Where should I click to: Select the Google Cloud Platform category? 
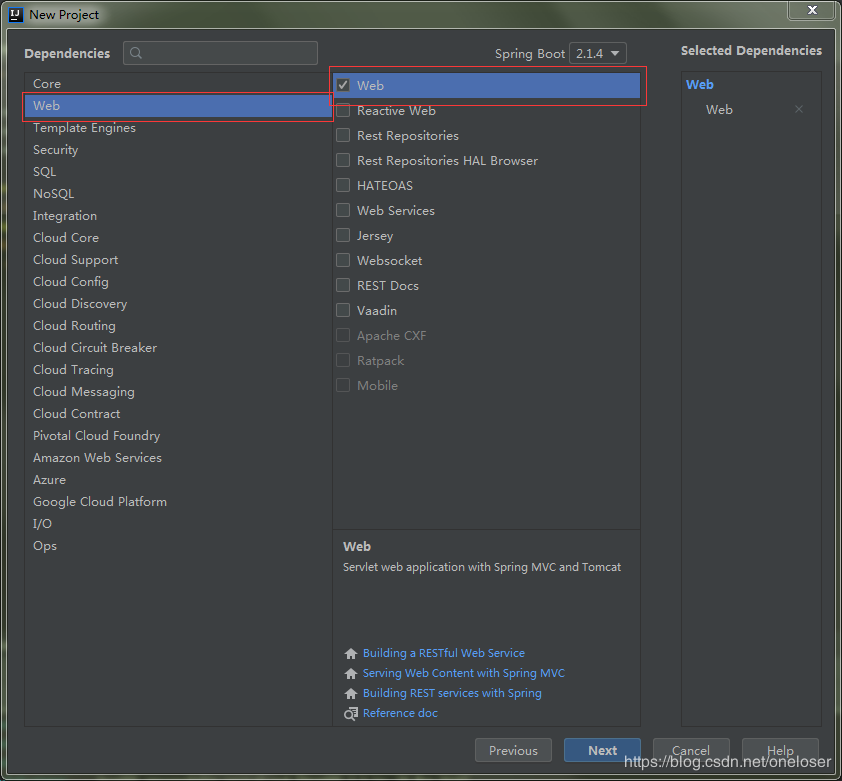click(178, 502)
